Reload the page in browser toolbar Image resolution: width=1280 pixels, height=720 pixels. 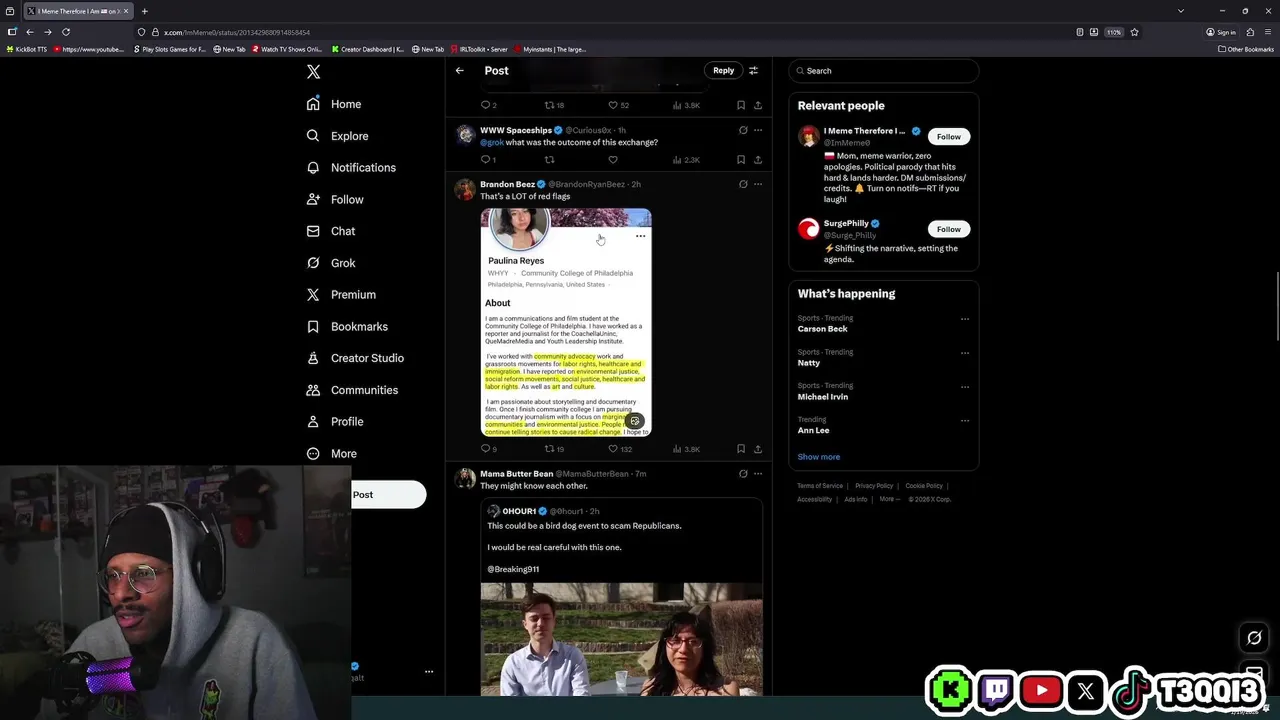[x=66, y=32]
